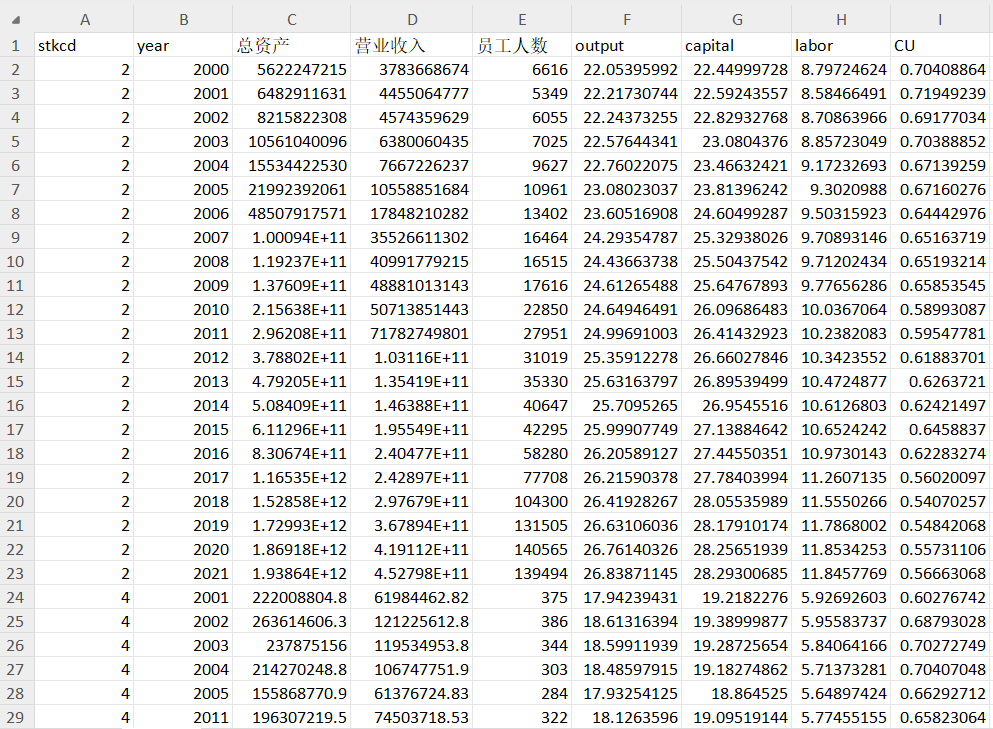Select cell with value 222008804.8
The width and height of the screenshot is (993, 729).
[291, 597]
